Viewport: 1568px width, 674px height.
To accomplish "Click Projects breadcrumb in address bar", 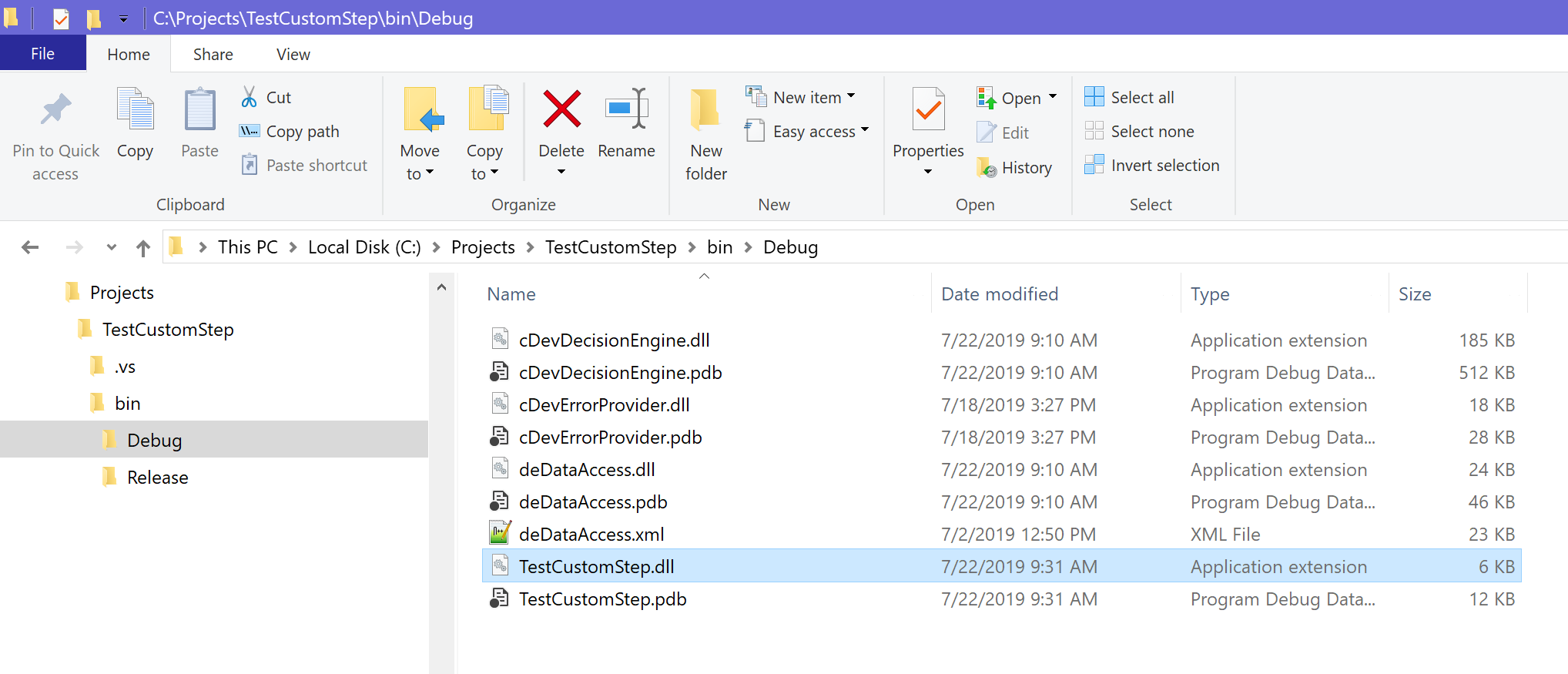I will tap(483, 247).
